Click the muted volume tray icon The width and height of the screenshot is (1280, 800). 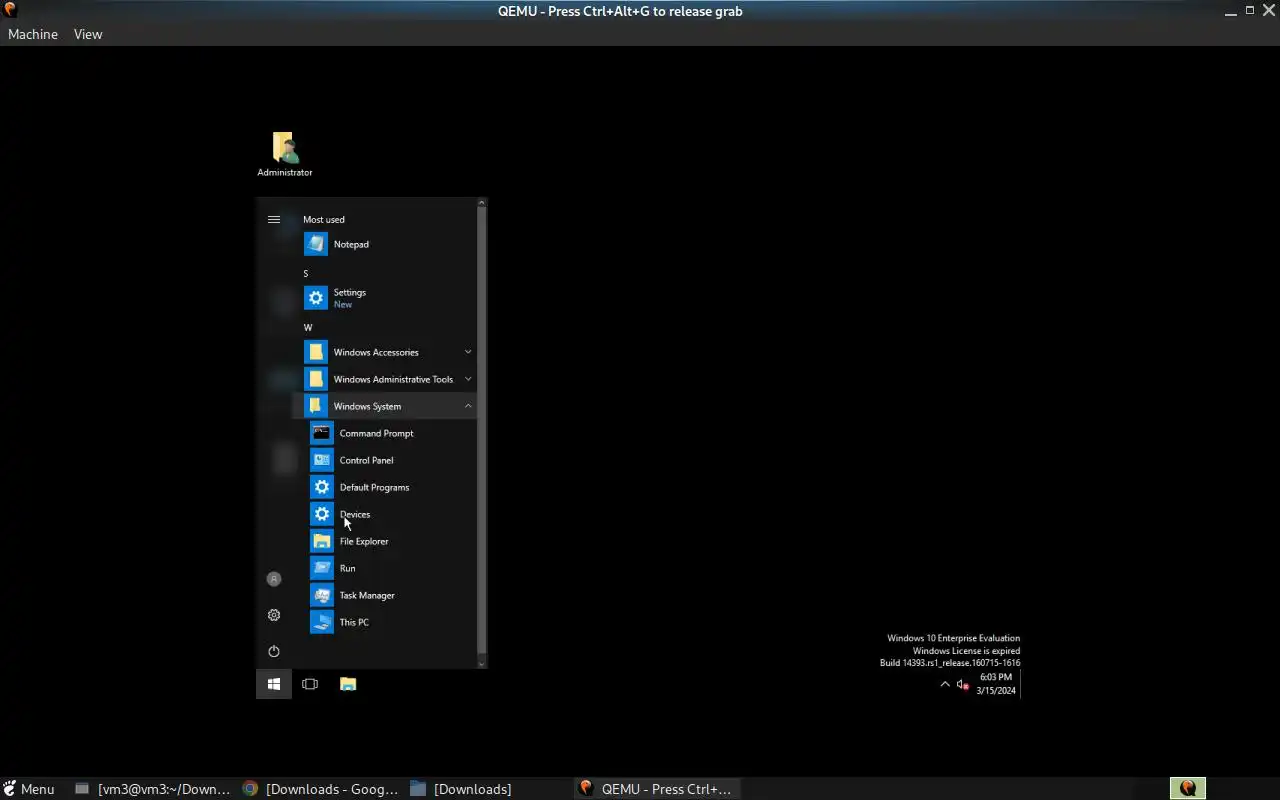click(x=962, y=685)
